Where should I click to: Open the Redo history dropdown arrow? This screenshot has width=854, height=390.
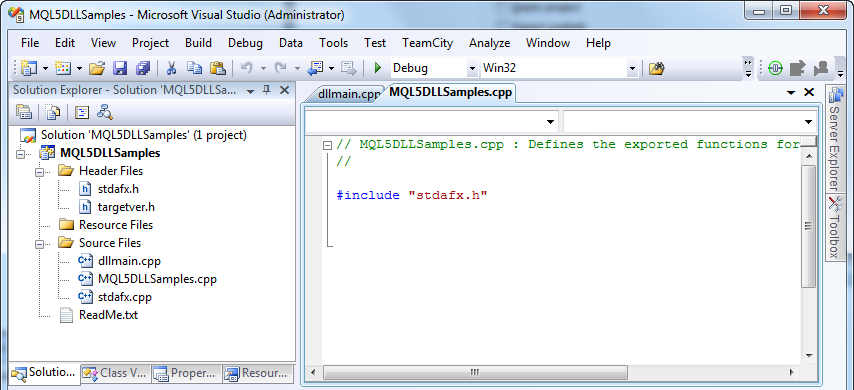click(297, 68)
